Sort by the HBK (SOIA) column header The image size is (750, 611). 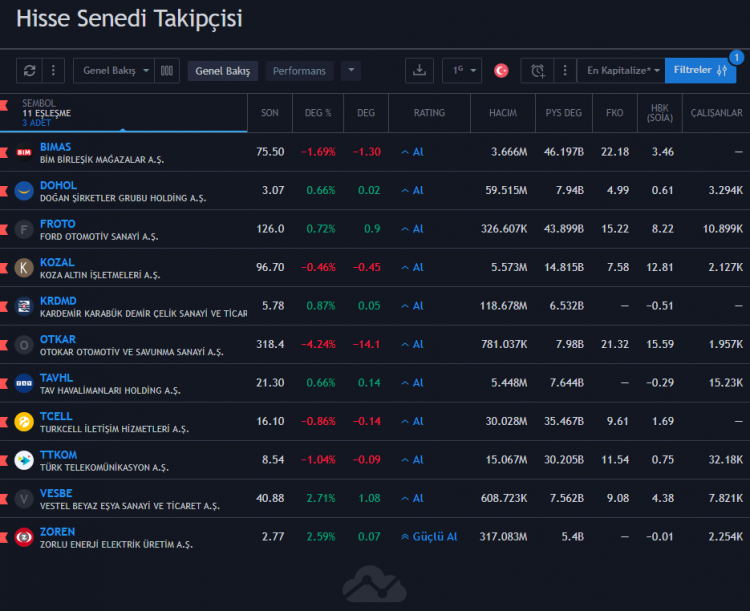(660, 113)
